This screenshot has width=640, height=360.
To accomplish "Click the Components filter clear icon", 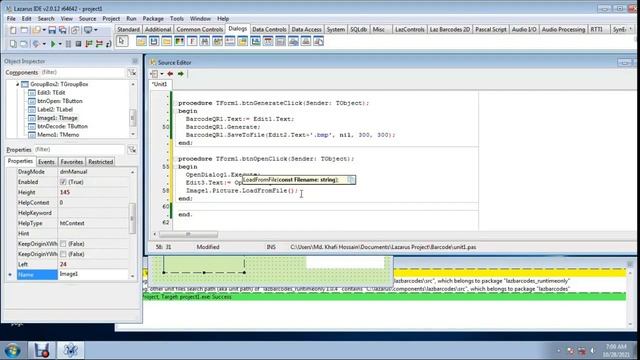I will pyautogui.click(x=132, y=73).
